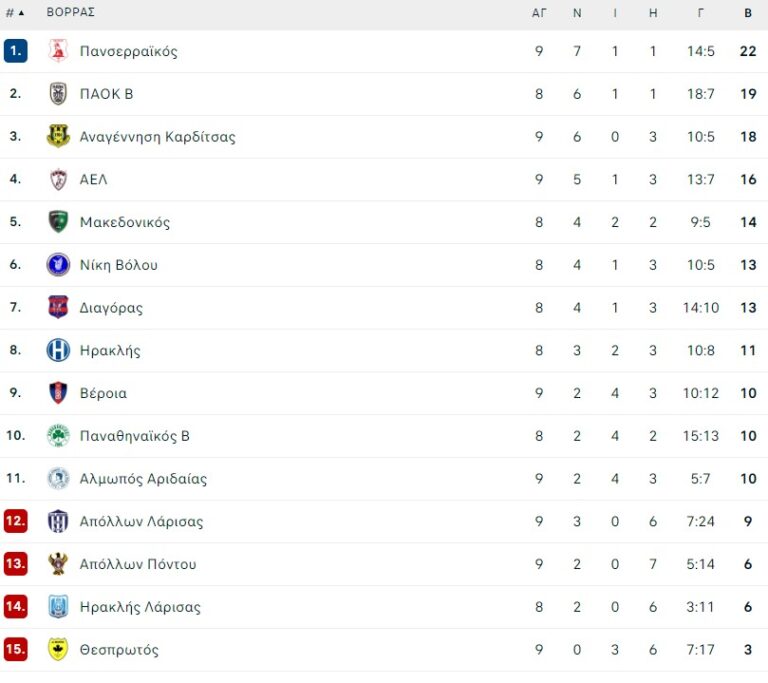This screenshot has width=768, height=683.
Task: Click the ΠΑΟΚ Β team logo
Action: (x=58, y=94)
